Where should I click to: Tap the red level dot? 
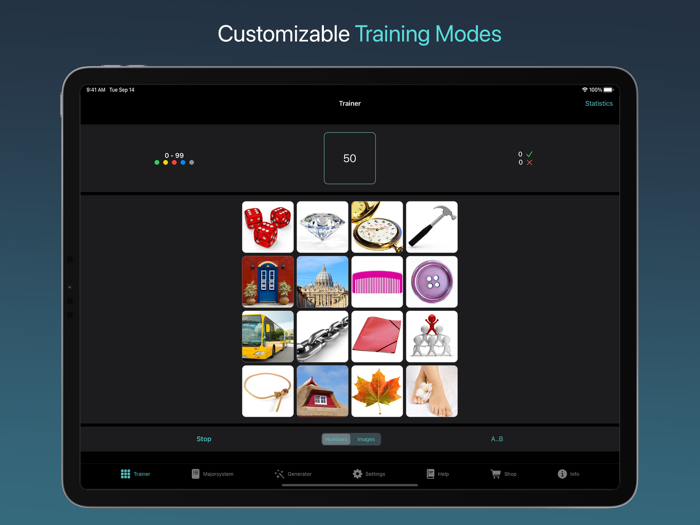(x=174, y=162)
